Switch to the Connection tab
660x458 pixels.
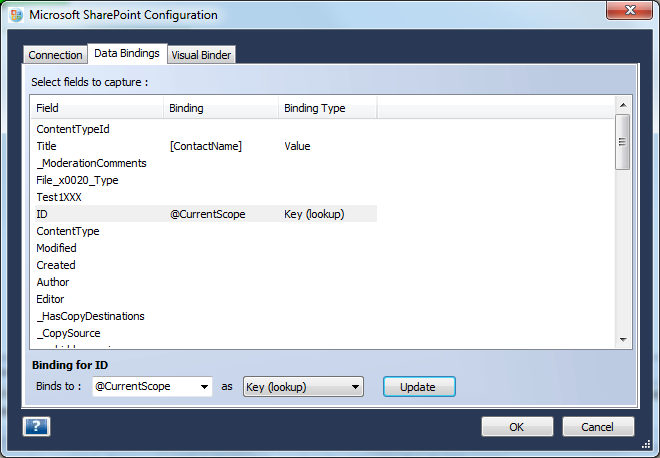point(55,55)
